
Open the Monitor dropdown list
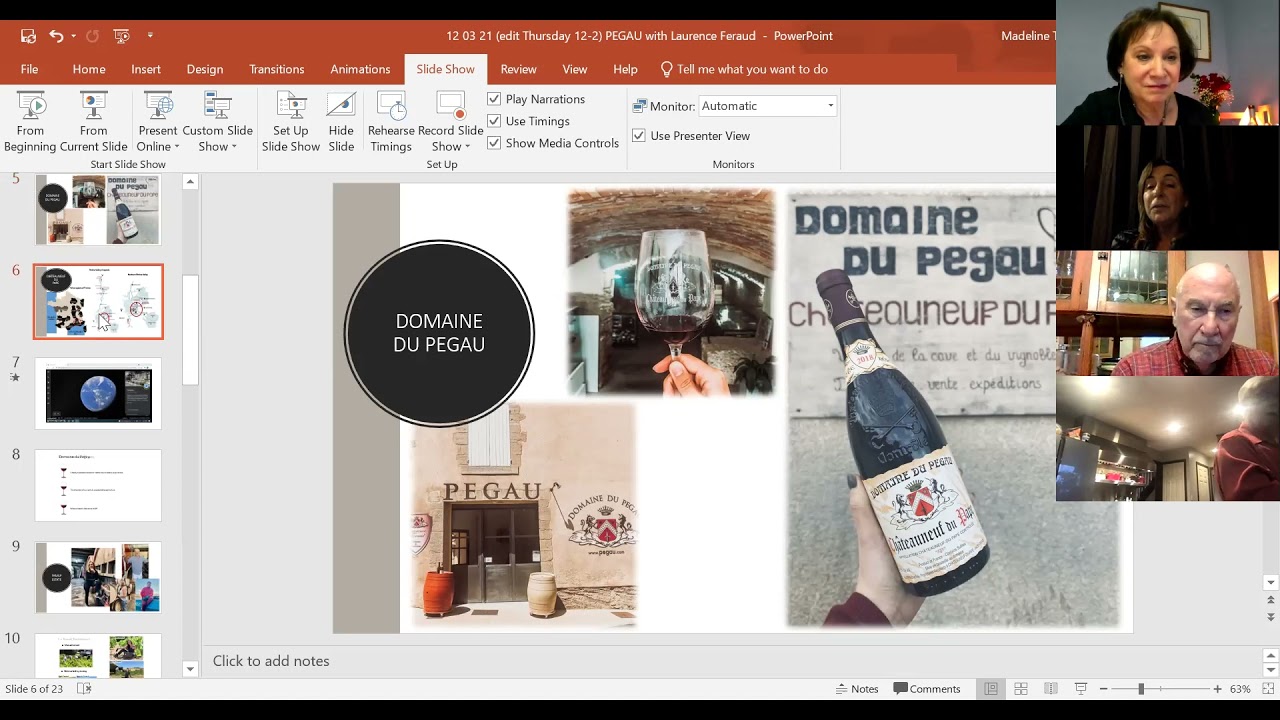[x=829, y=106]
